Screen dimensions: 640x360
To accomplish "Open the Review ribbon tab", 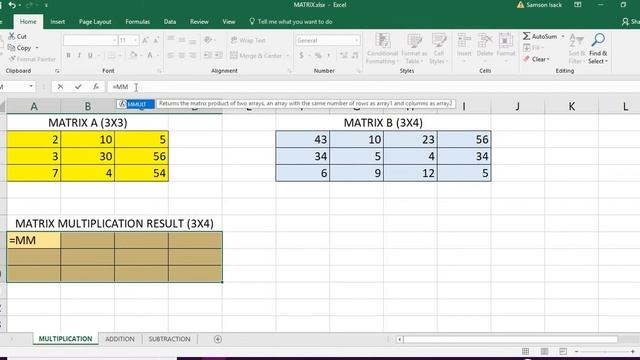I will pos(199,22).
